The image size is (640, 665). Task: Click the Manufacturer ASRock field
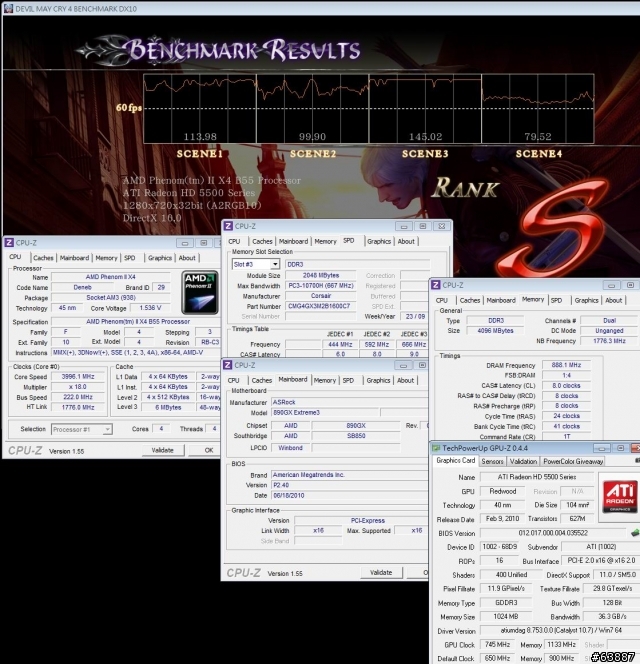349,402
